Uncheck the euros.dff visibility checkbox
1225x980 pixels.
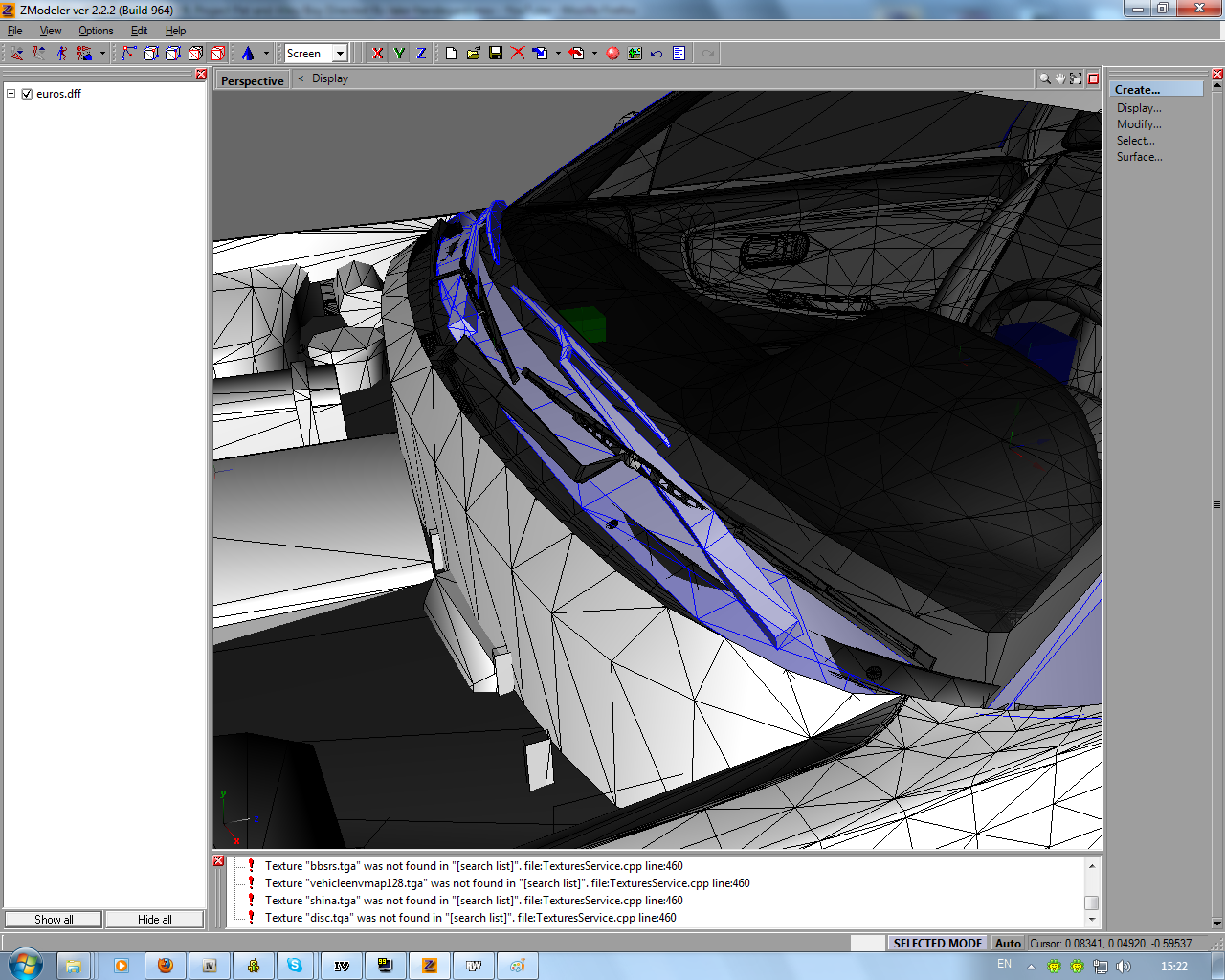27,94
